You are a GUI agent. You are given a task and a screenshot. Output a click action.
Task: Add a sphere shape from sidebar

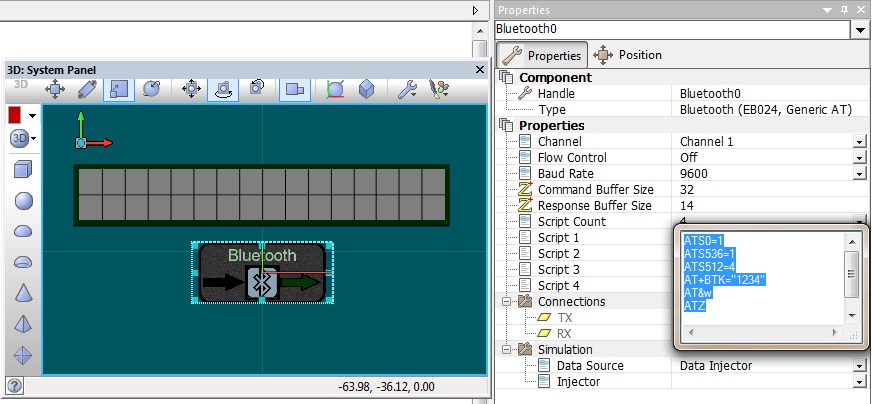(22, 201)
